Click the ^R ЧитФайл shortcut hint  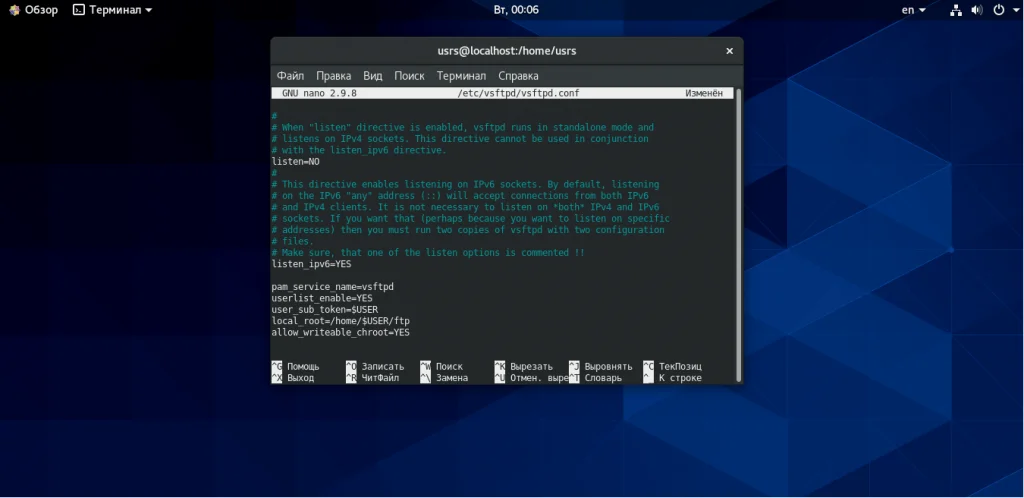tap(372, 378)
